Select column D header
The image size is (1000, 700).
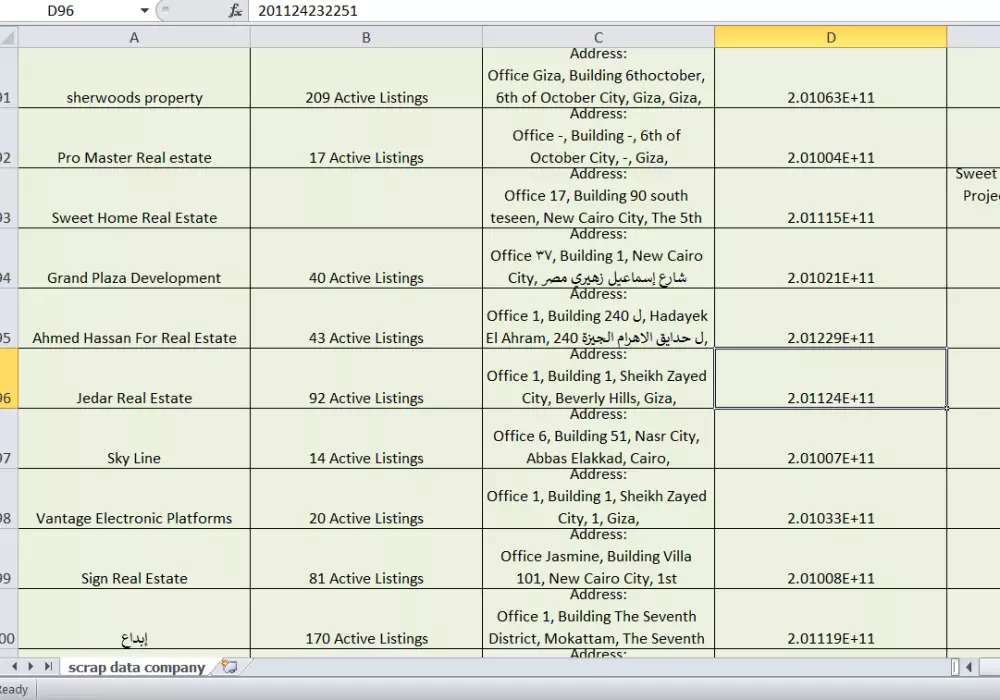(x=830, y=38)
